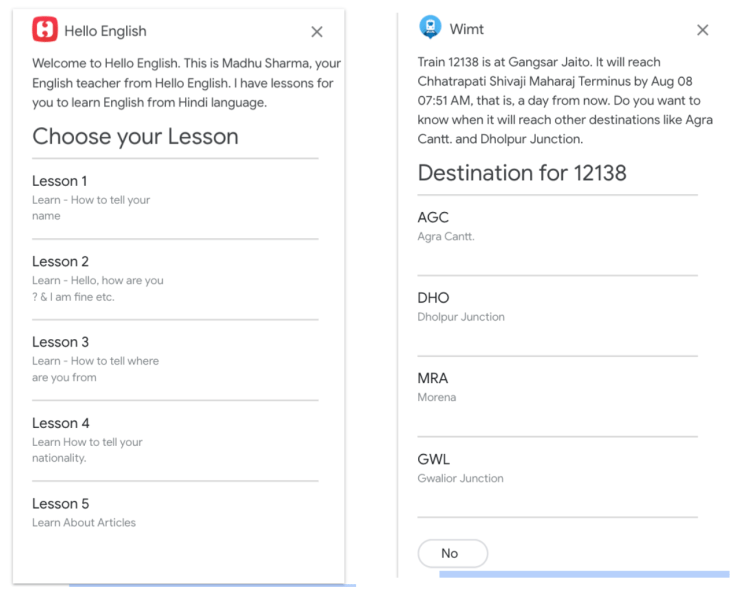The height and width of the screenshot is (595, 740).
Task: Click the Choose your Lesson heading
Action: (135, 136)
